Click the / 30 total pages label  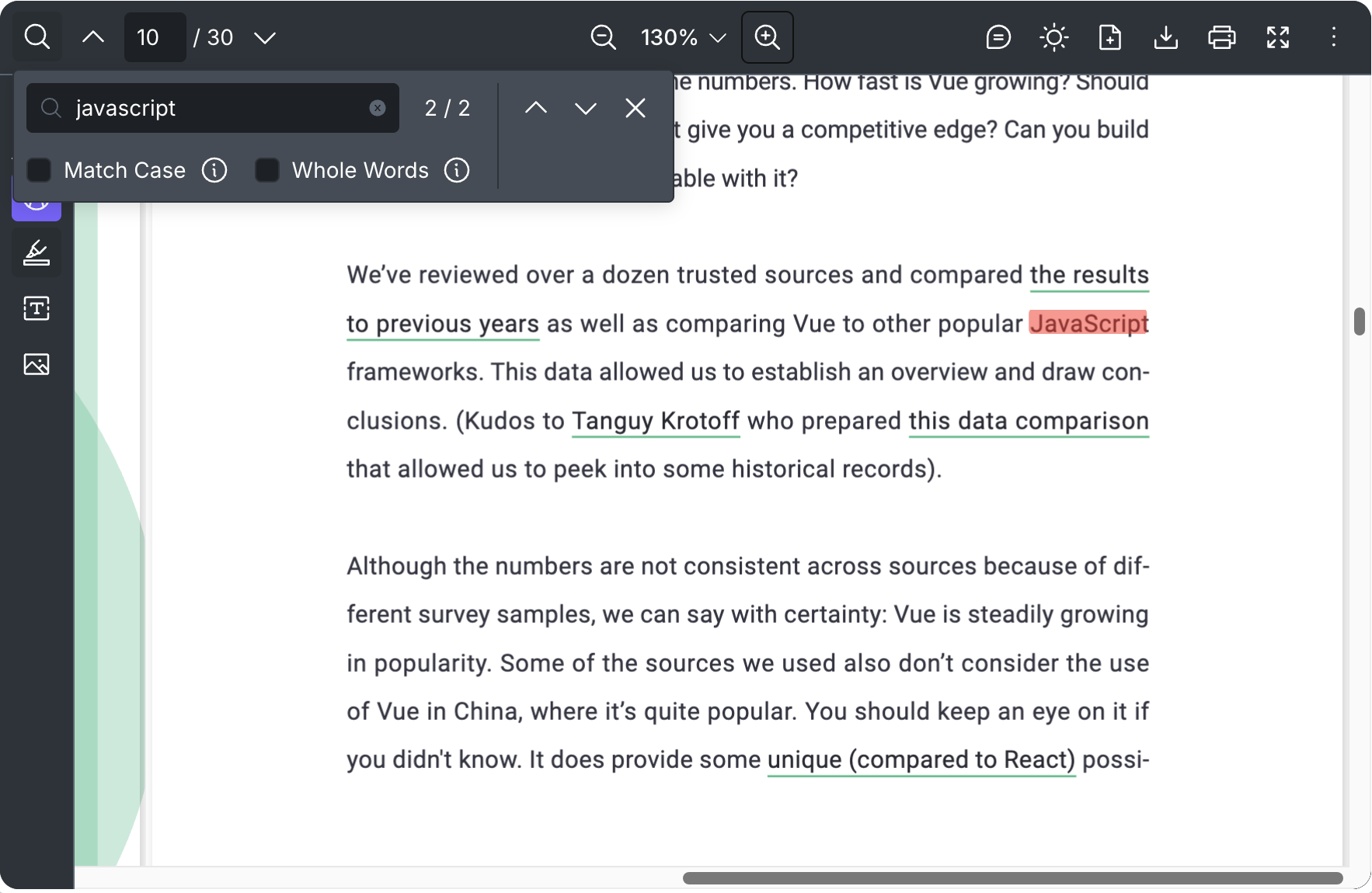[214, 37]
